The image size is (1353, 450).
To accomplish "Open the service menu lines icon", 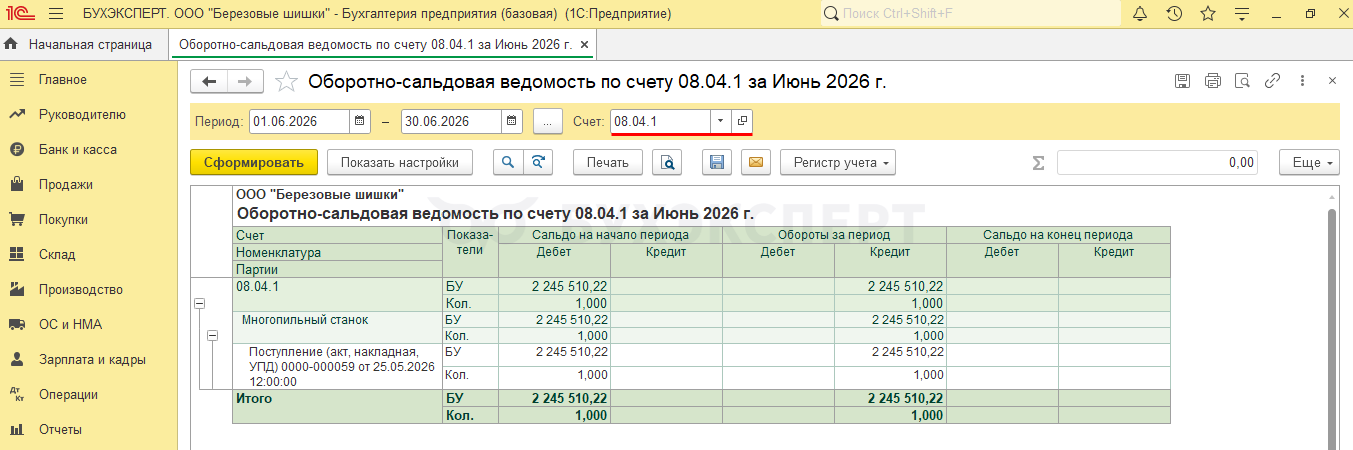I will (x=1241, y=14).
